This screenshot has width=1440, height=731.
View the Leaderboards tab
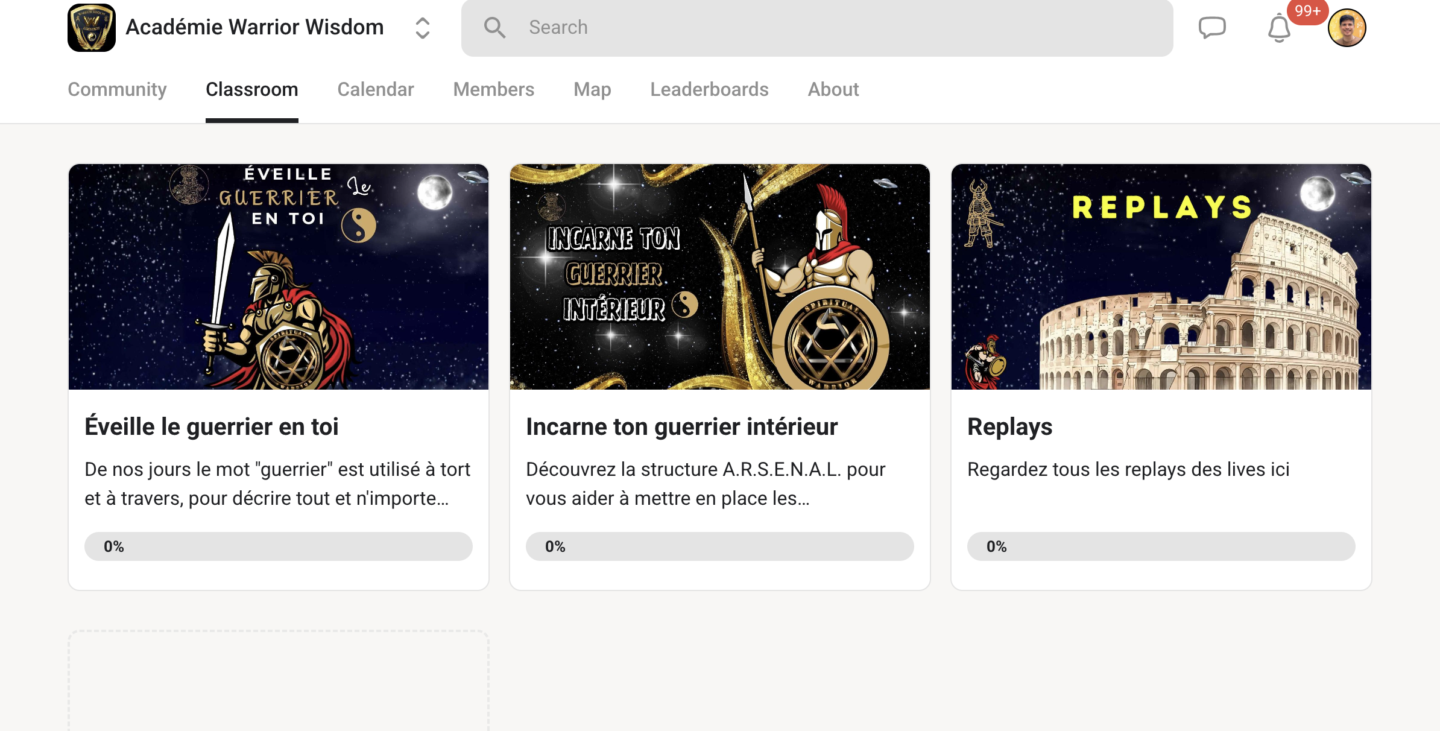(x=709, y=89)
